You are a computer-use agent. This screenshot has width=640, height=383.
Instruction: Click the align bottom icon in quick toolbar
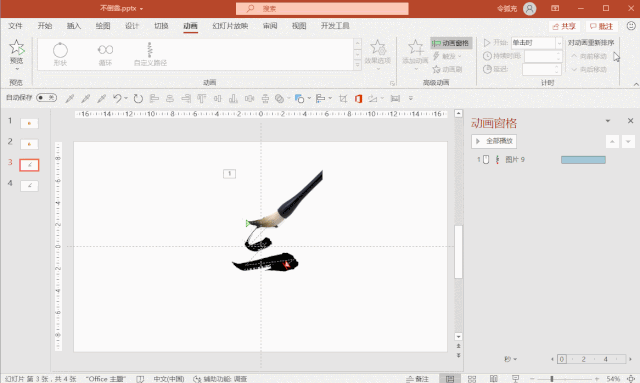tap(233, 98)
